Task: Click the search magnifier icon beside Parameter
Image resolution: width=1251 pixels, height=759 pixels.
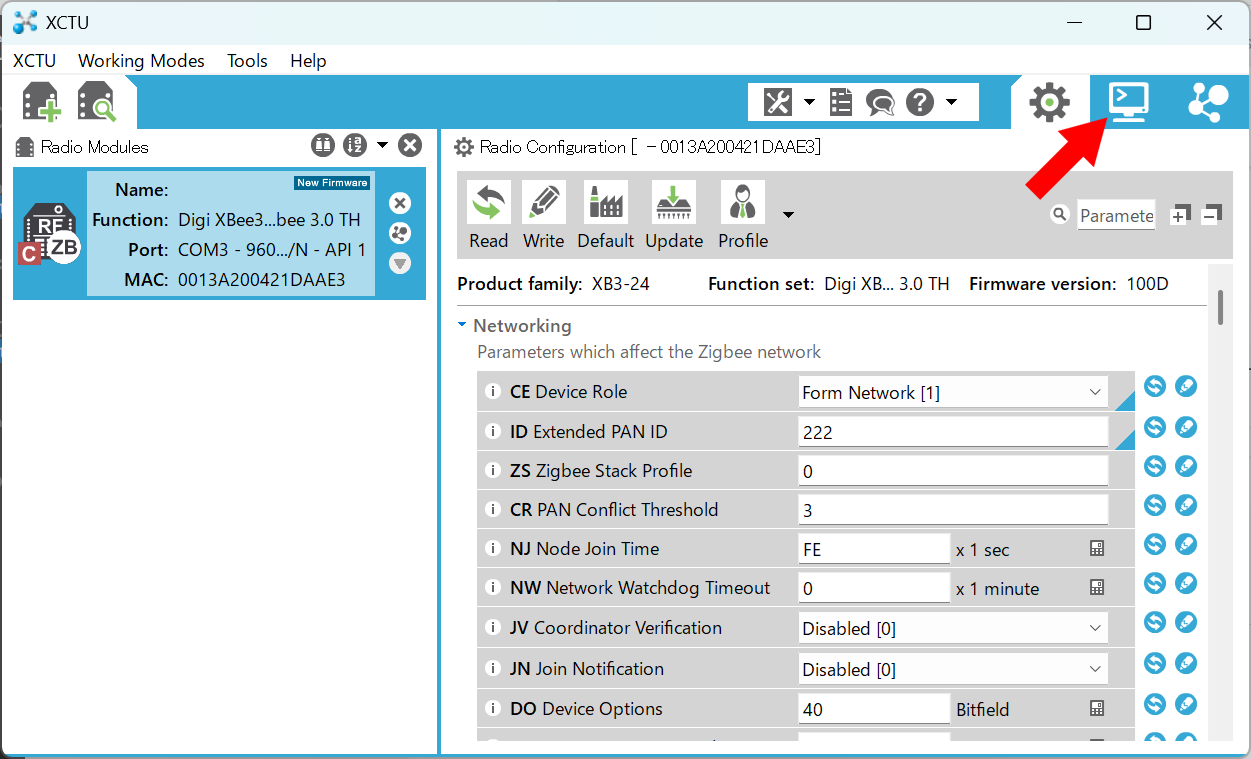Action: pyautogui.click(x=1059, y=215)
